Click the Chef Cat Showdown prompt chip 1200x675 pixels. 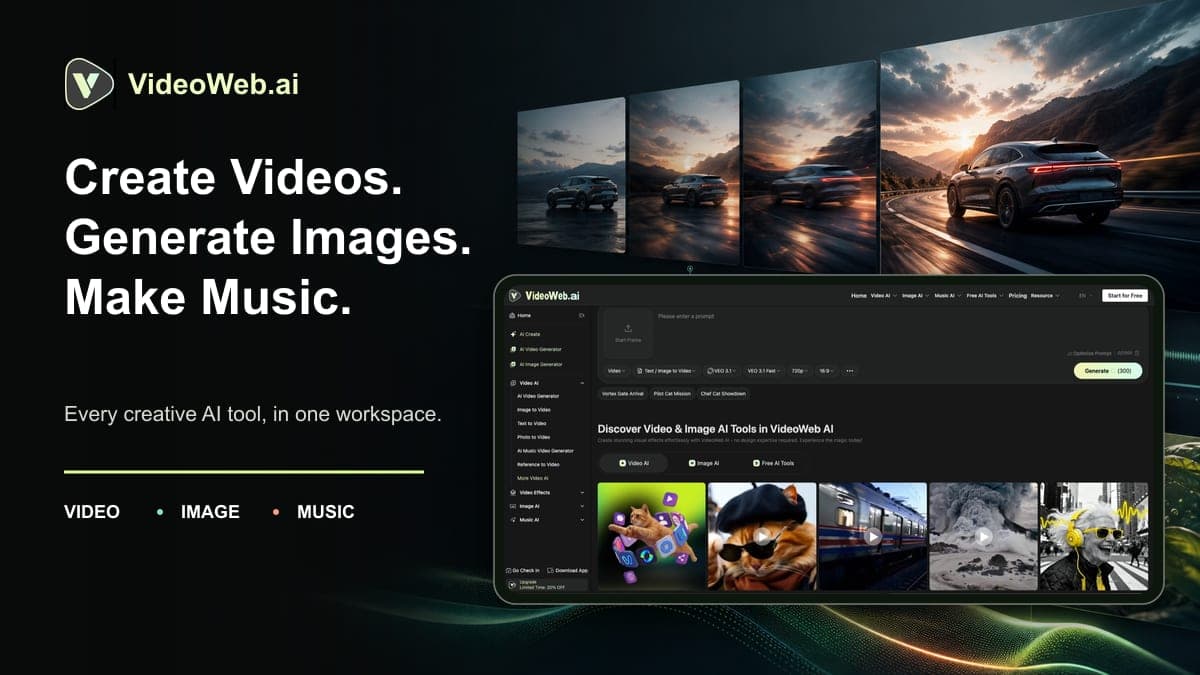pyautogui.click(x=723, y=394)
